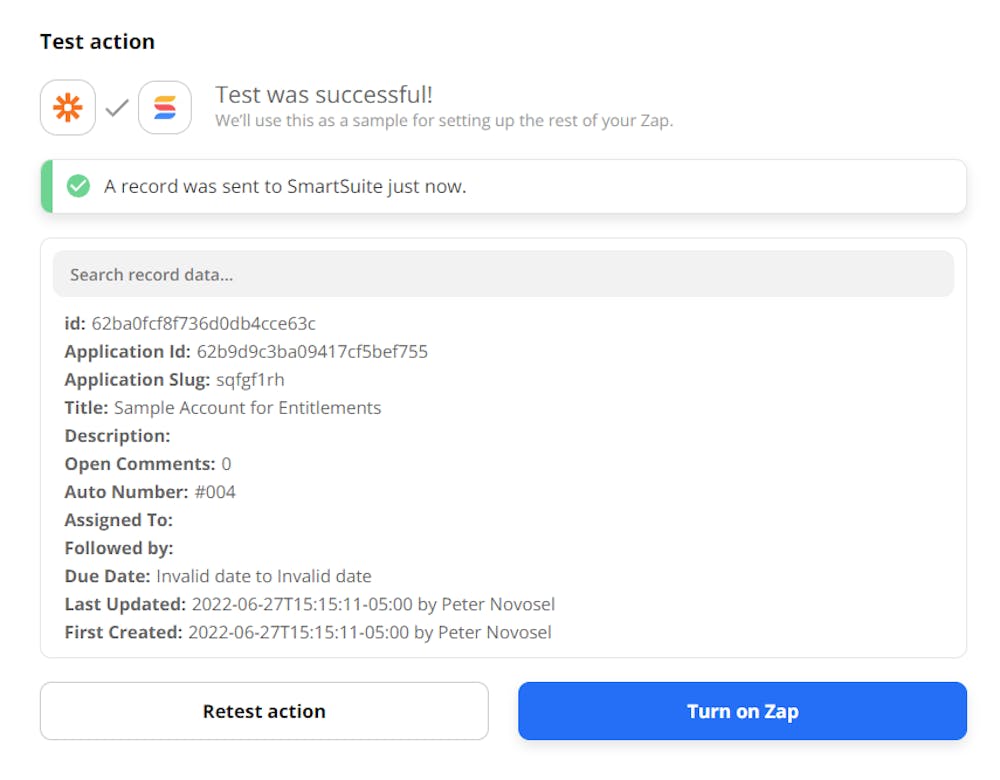Click the Open Comments row
The height and width of the screenshot is (780, 1000).
tap(148, 464)
